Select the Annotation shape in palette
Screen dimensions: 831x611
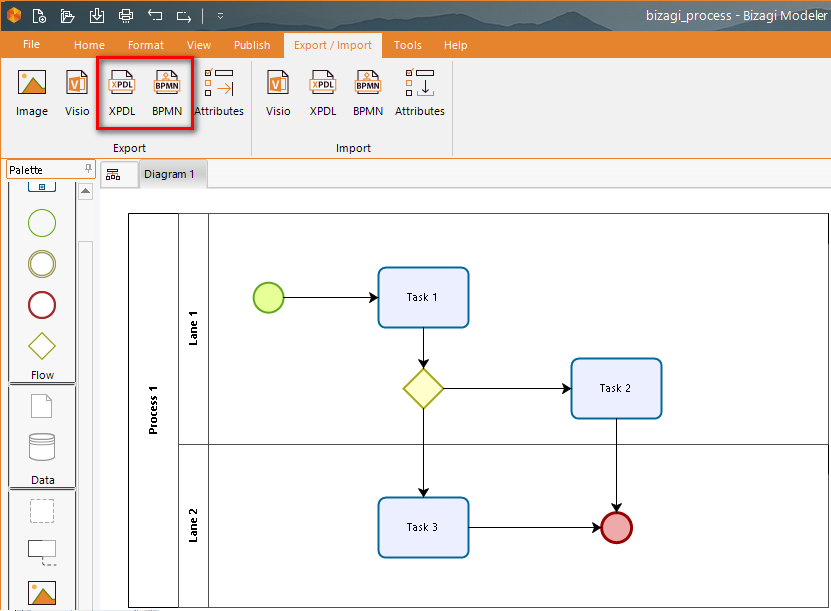click(x=42, y=552)
